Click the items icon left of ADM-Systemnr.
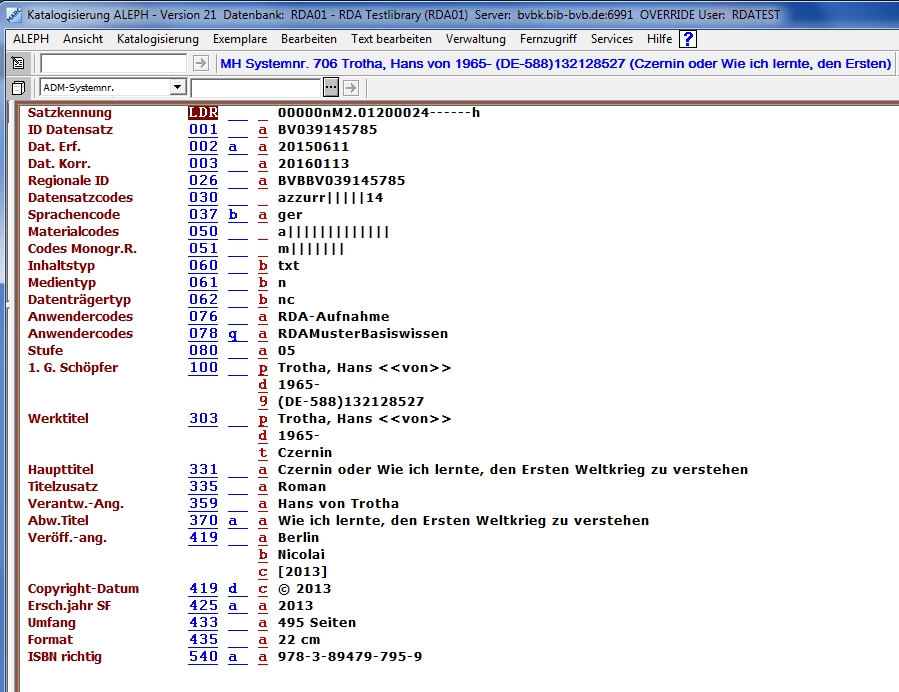Image resolution: width=899 pixels, height=692 pixels. tap(17, 88)
